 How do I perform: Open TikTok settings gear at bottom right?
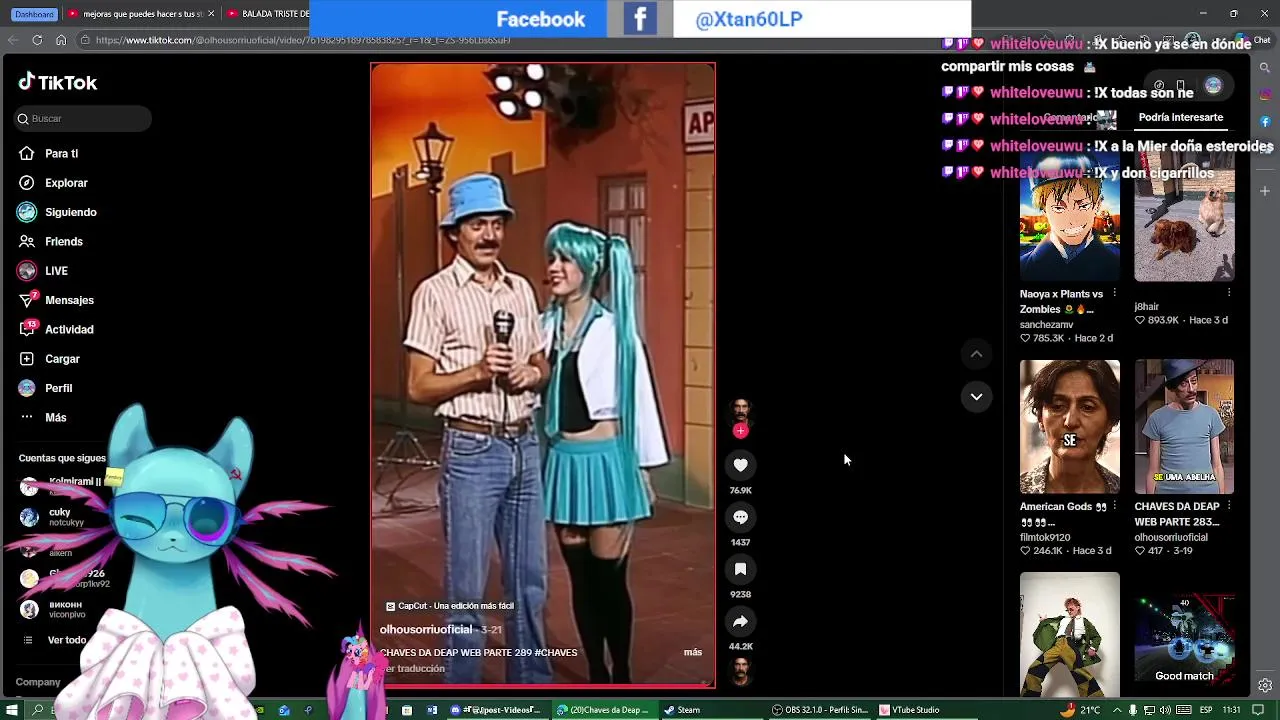(x=1265, y=685)
